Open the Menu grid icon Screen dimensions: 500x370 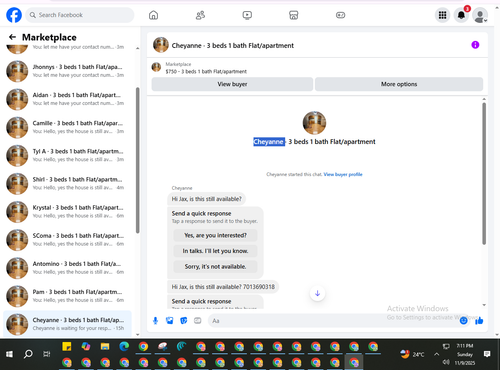442,15
